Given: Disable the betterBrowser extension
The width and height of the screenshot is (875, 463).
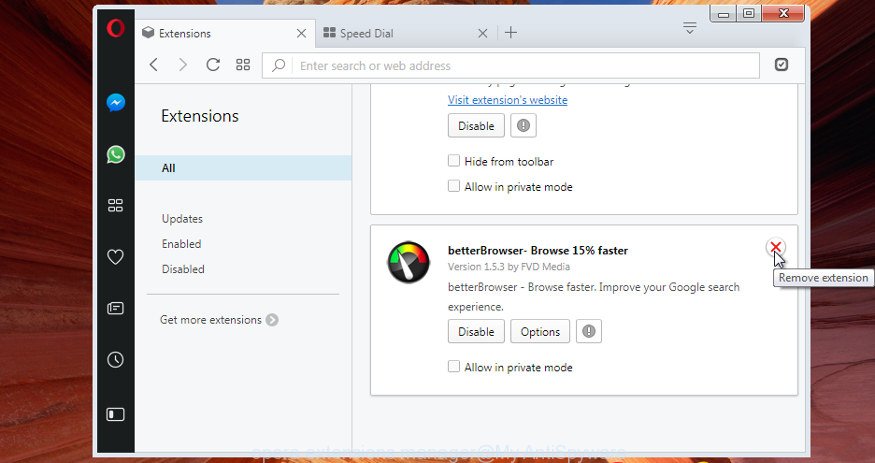Looking at the screenshot, I should tap(476, 331).
